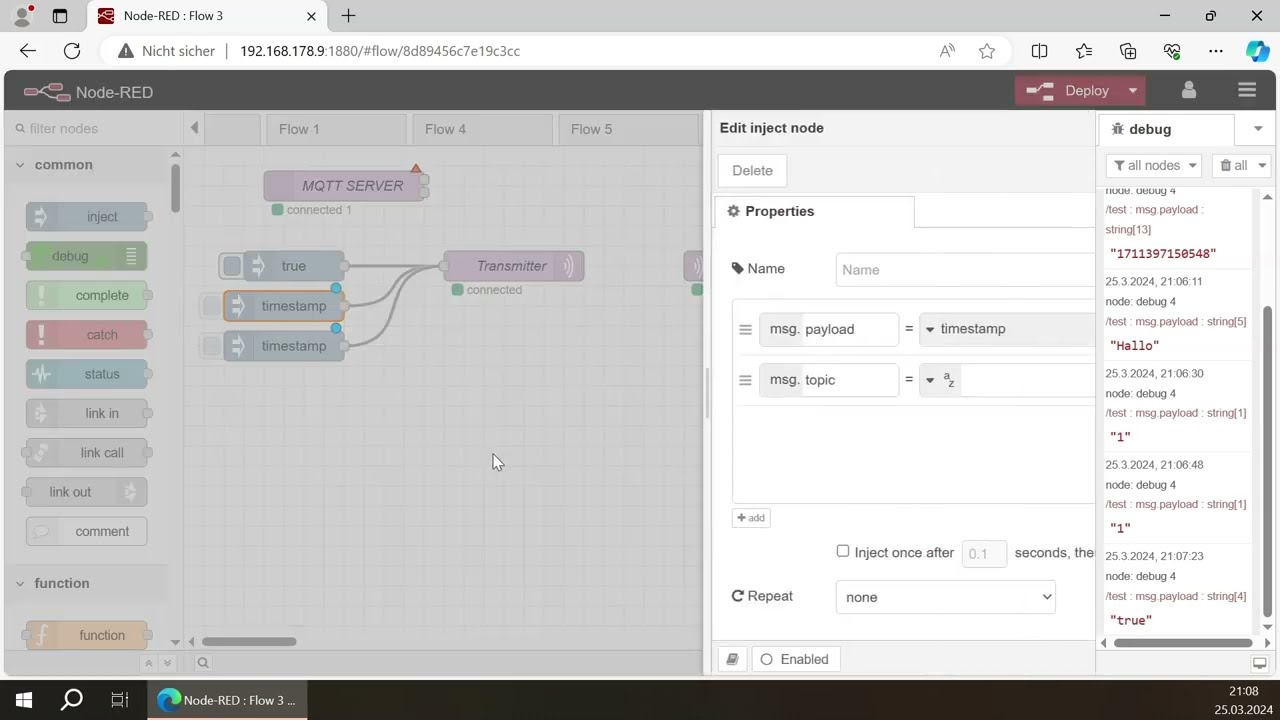This screenshot has width=1280, height=720.
Task: Select the true inject node
Action: pos(294,266)
